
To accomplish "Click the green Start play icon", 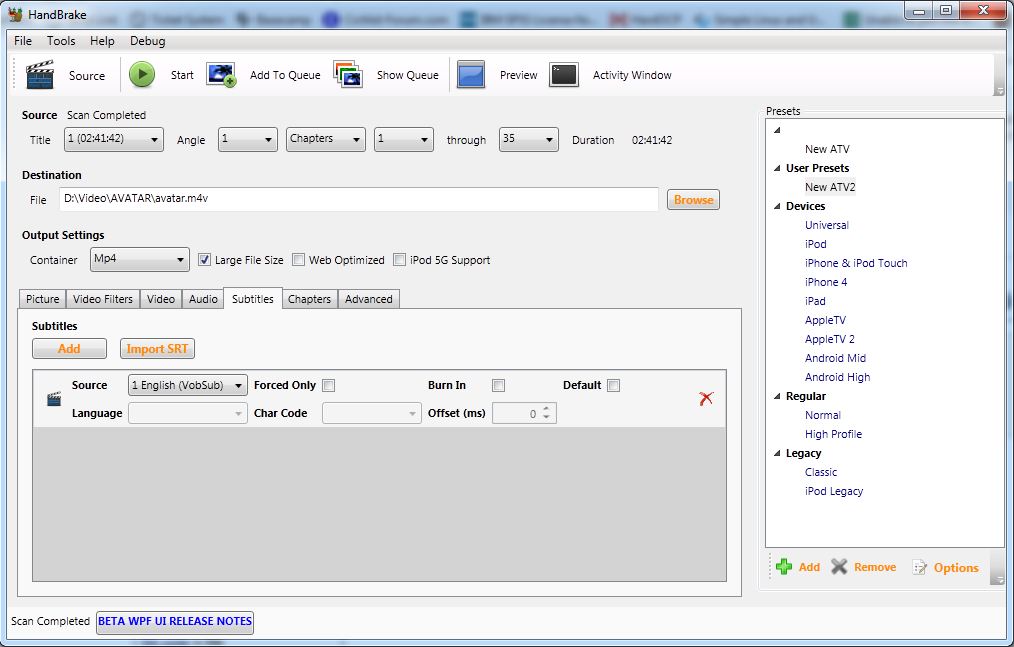I will 142,74.
